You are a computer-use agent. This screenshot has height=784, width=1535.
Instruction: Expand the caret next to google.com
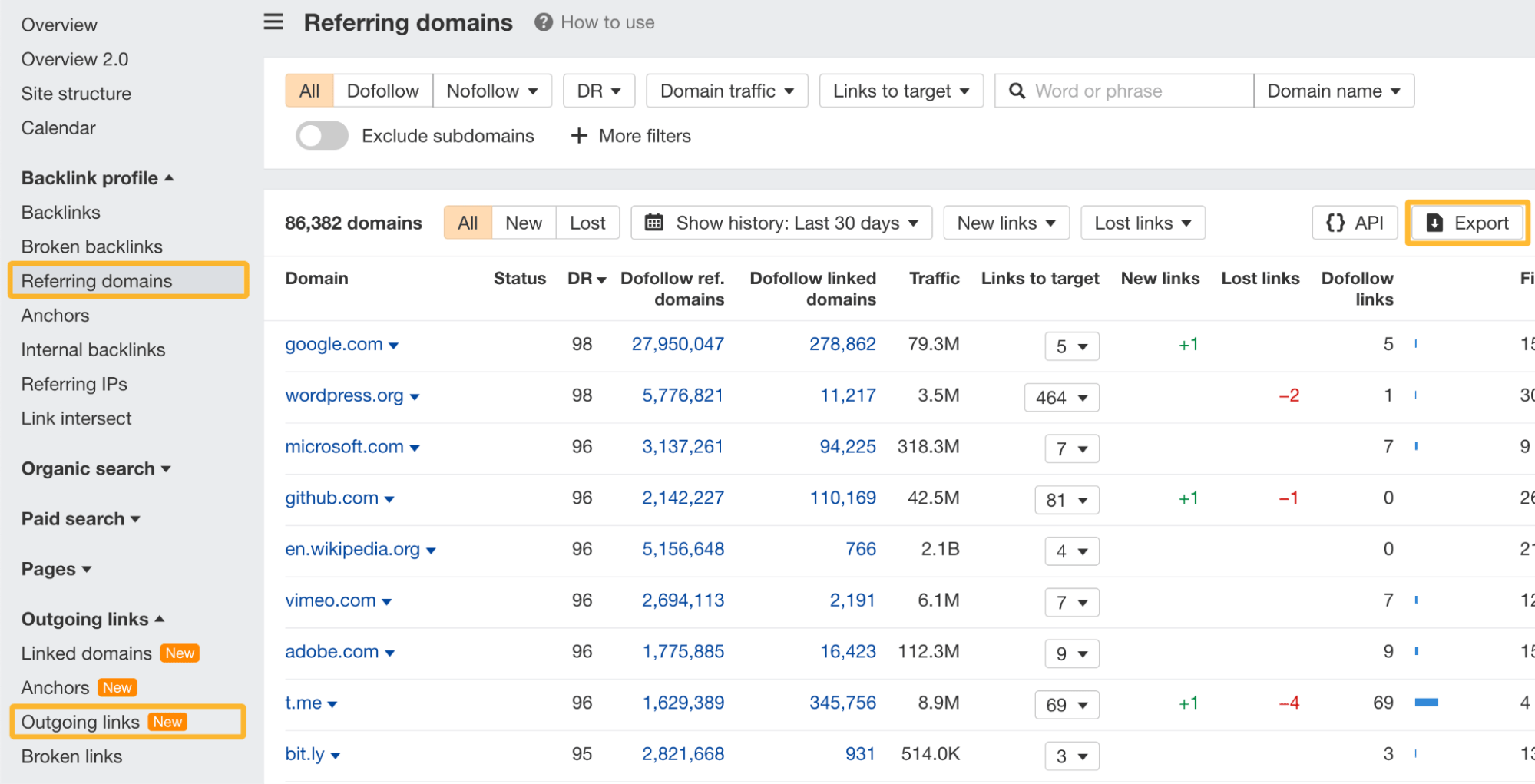coord(394,346)
